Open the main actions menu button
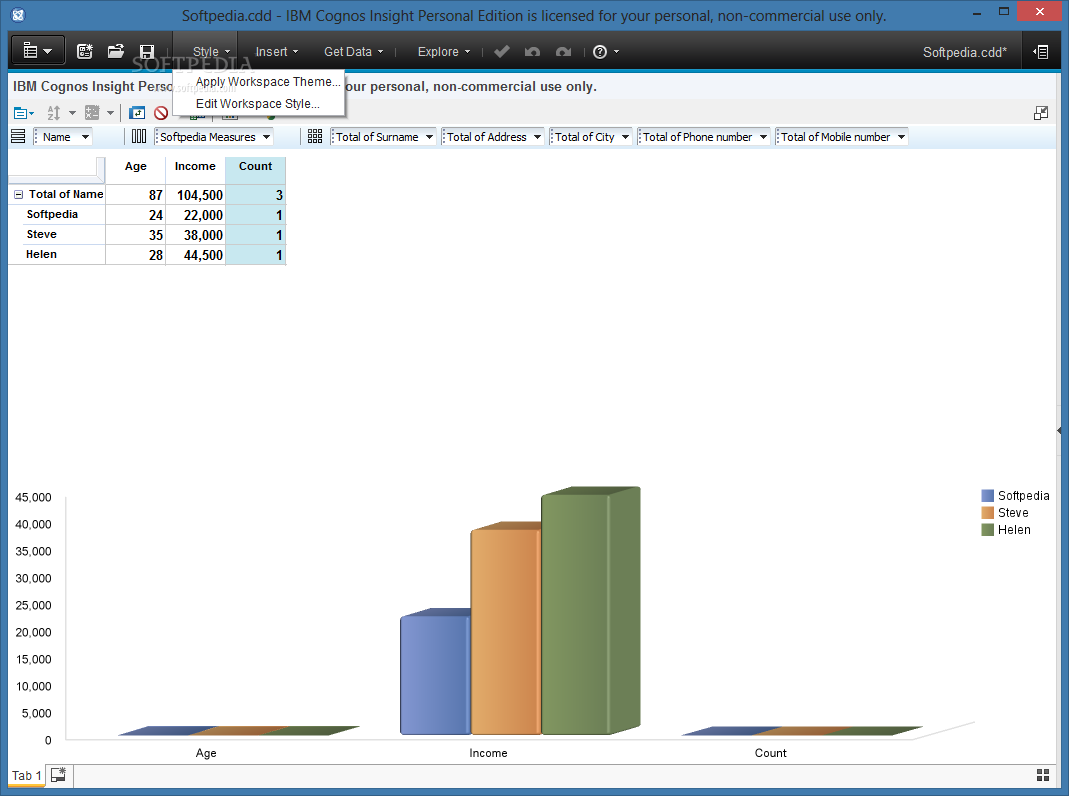 38,51
